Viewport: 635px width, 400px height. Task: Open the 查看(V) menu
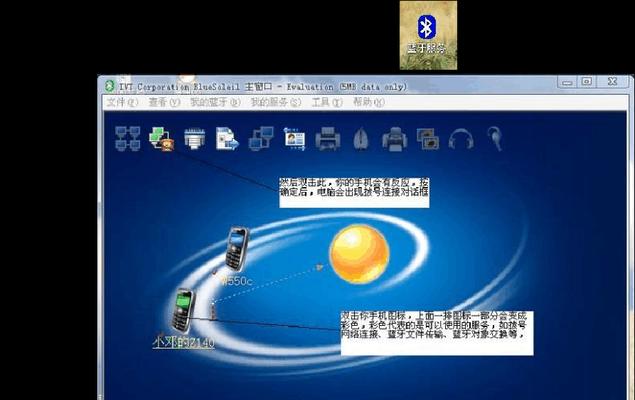click(164, 102)
